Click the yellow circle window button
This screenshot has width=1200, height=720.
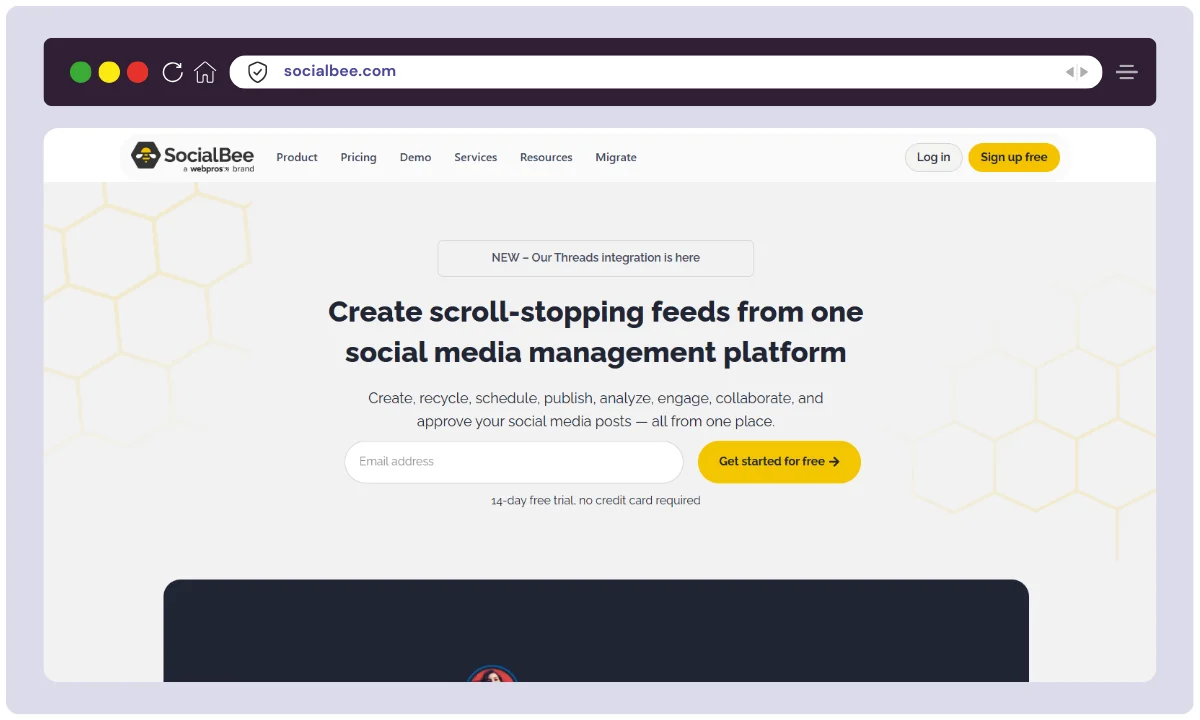(x=109, y=72)
